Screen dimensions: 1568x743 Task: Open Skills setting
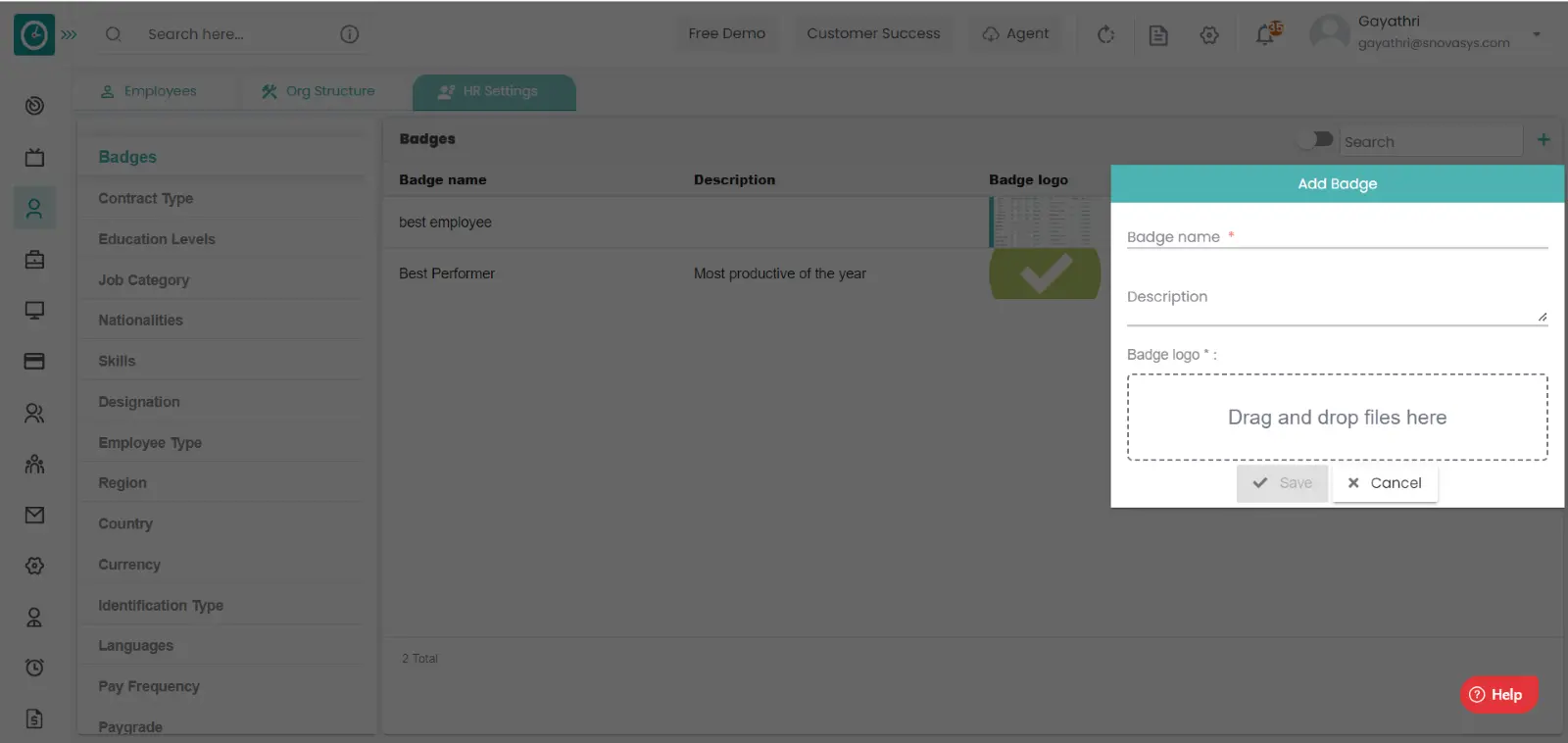[x=117, y=362]
